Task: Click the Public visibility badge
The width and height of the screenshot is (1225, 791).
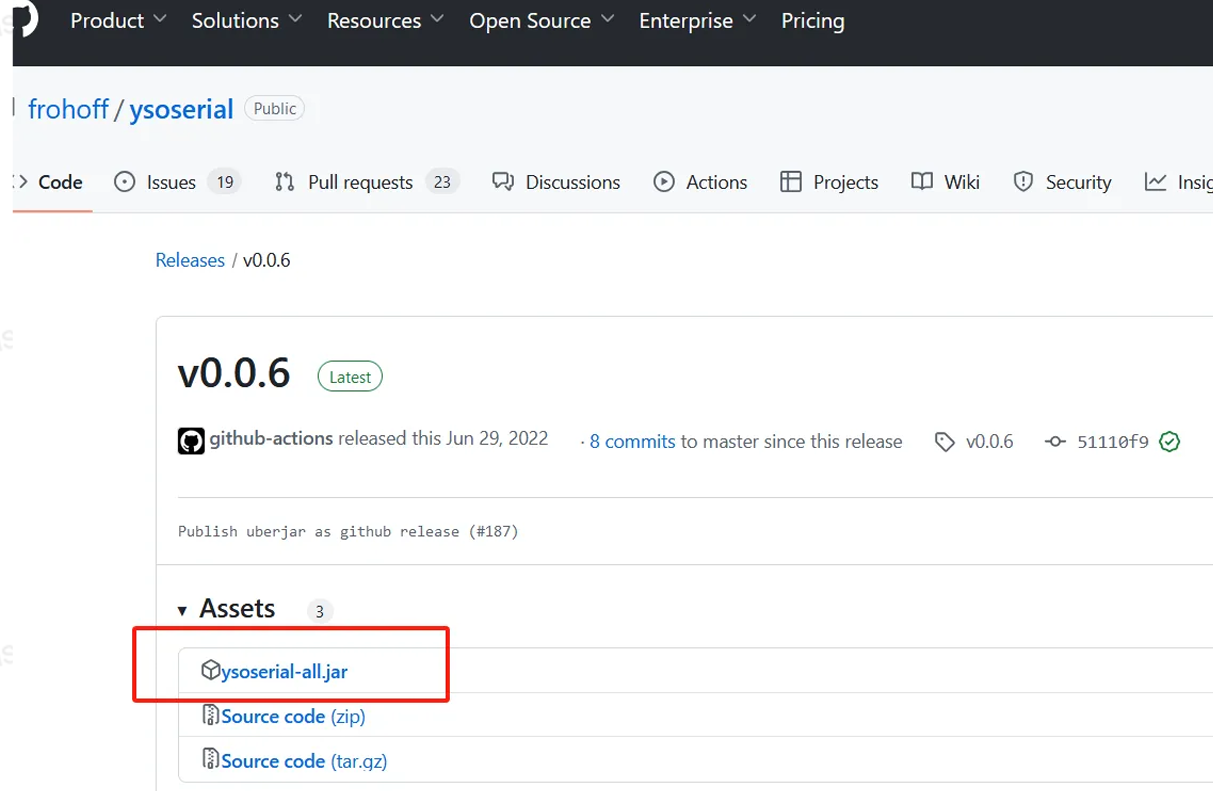Action: point(275,109)
